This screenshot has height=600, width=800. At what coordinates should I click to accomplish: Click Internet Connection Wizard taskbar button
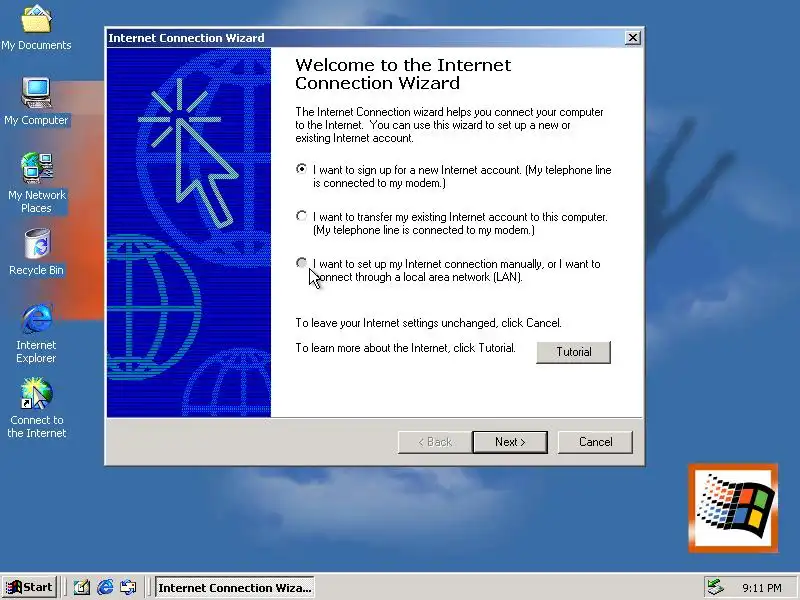235,588
